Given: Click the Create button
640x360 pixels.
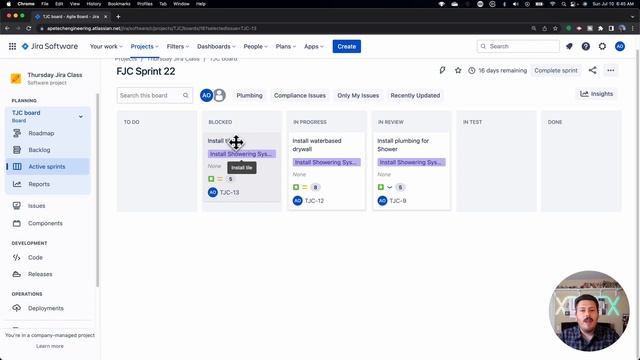Looking at the screenshot, I should [x=347, y=47].
